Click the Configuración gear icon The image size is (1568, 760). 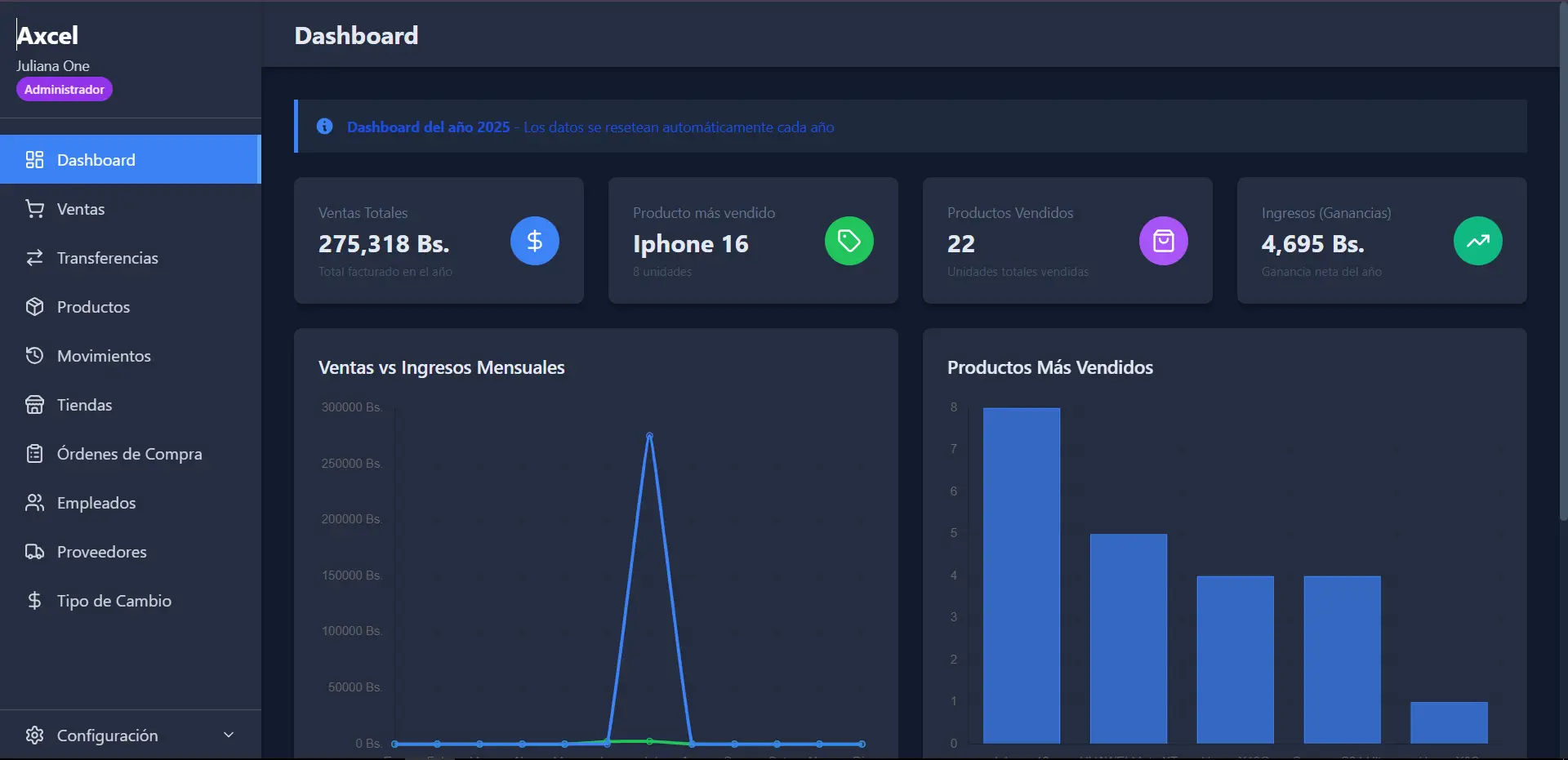34,735
